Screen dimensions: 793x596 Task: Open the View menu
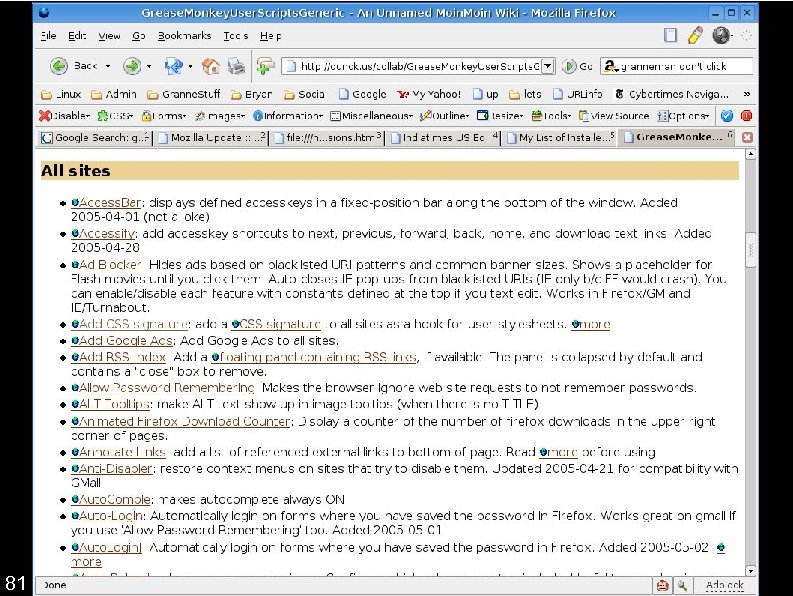click(x=109, y=35)
